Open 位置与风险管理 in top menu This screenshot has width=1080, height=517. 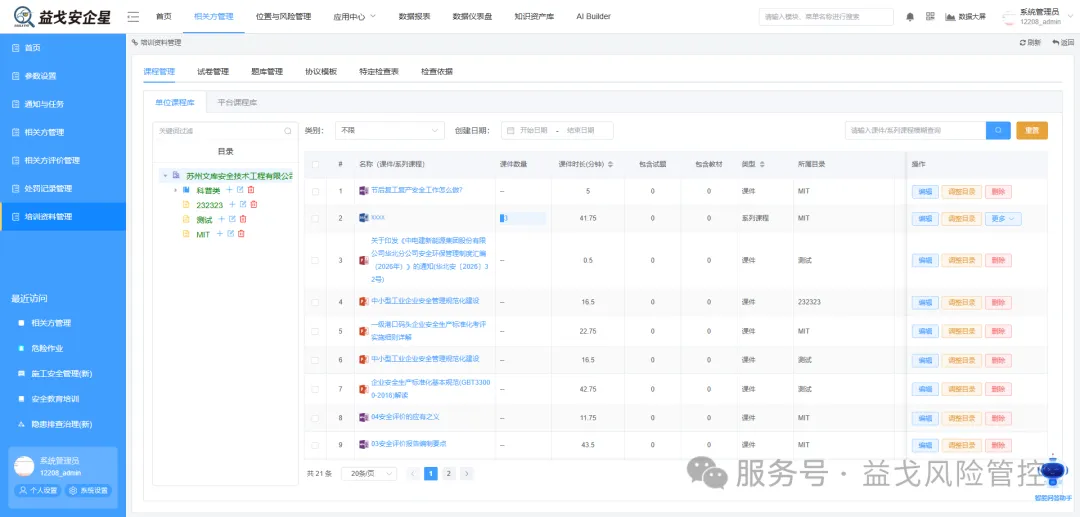(283, 17)
